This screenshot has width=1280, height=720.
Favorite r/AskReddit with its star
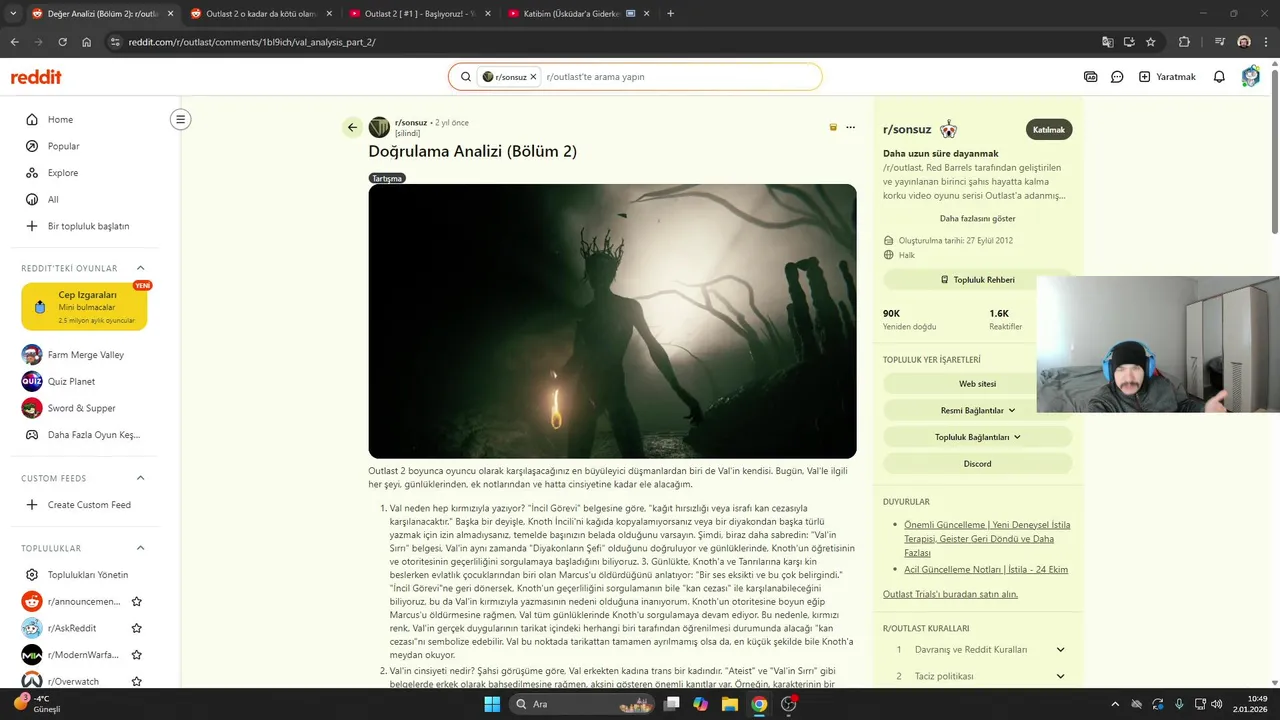[137, 628]
